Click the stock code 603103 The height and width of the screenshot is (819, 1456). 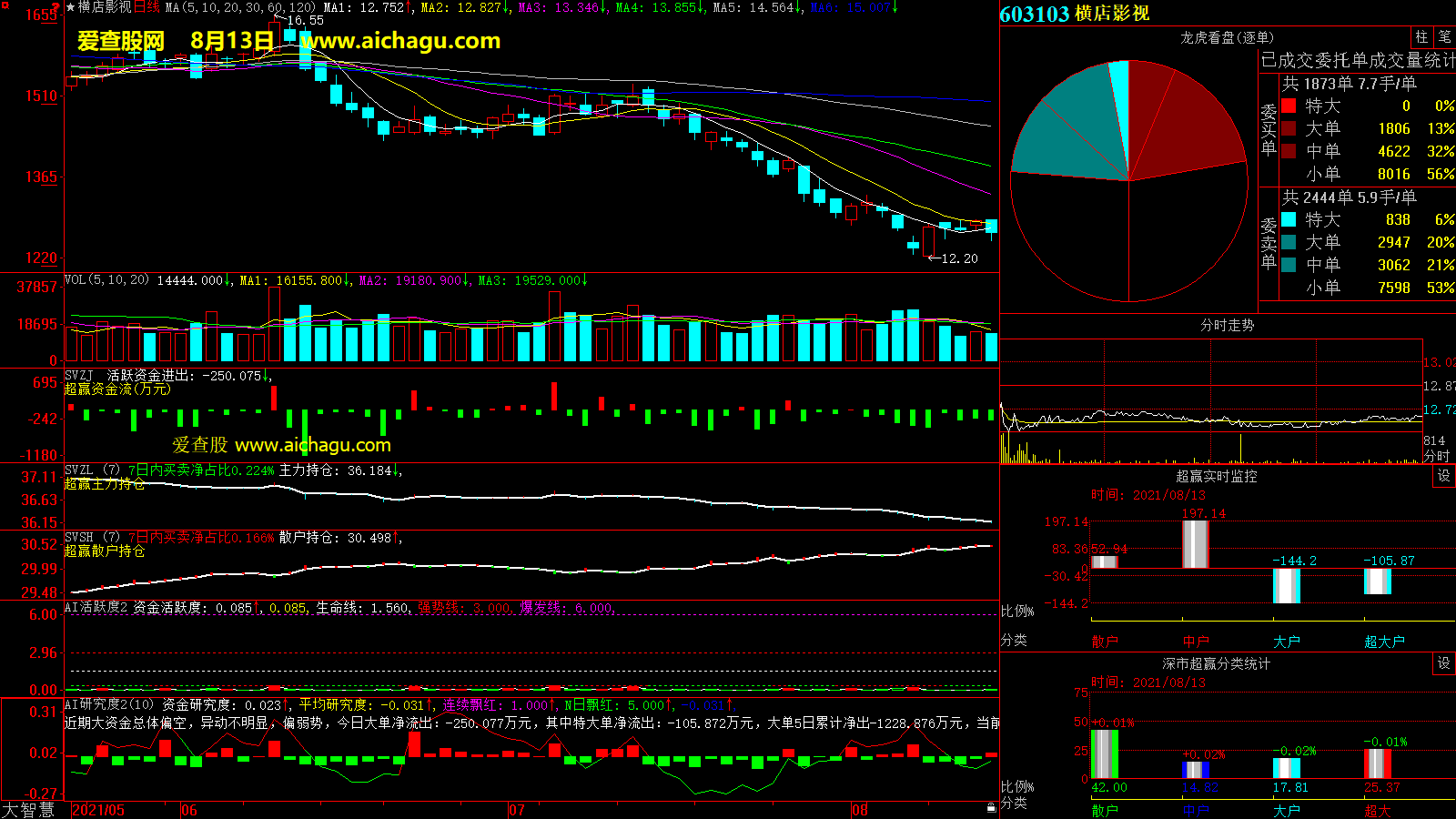pyautogui.click(x=1034, y=14)
